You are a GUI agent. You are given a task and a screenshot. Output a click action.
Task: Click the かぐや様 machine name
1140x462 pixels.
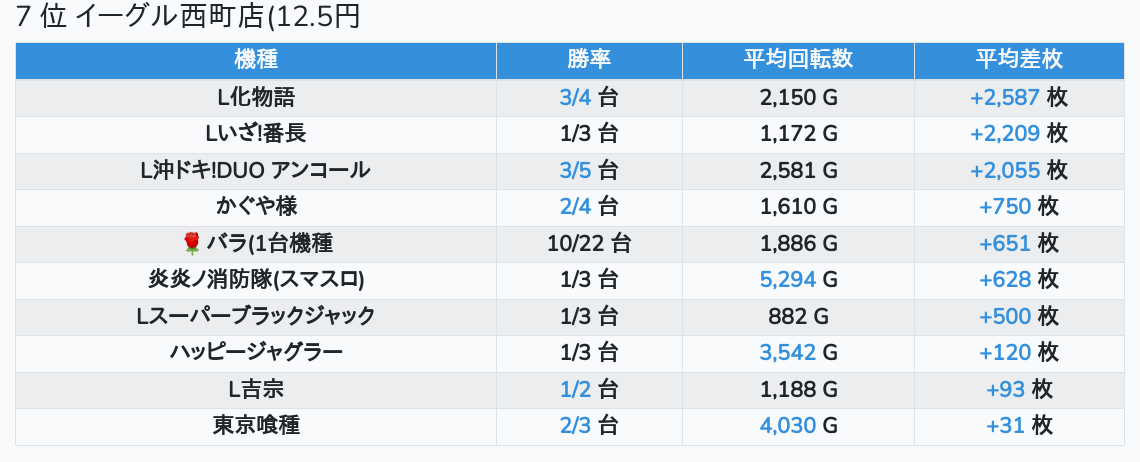click(256, 207)
